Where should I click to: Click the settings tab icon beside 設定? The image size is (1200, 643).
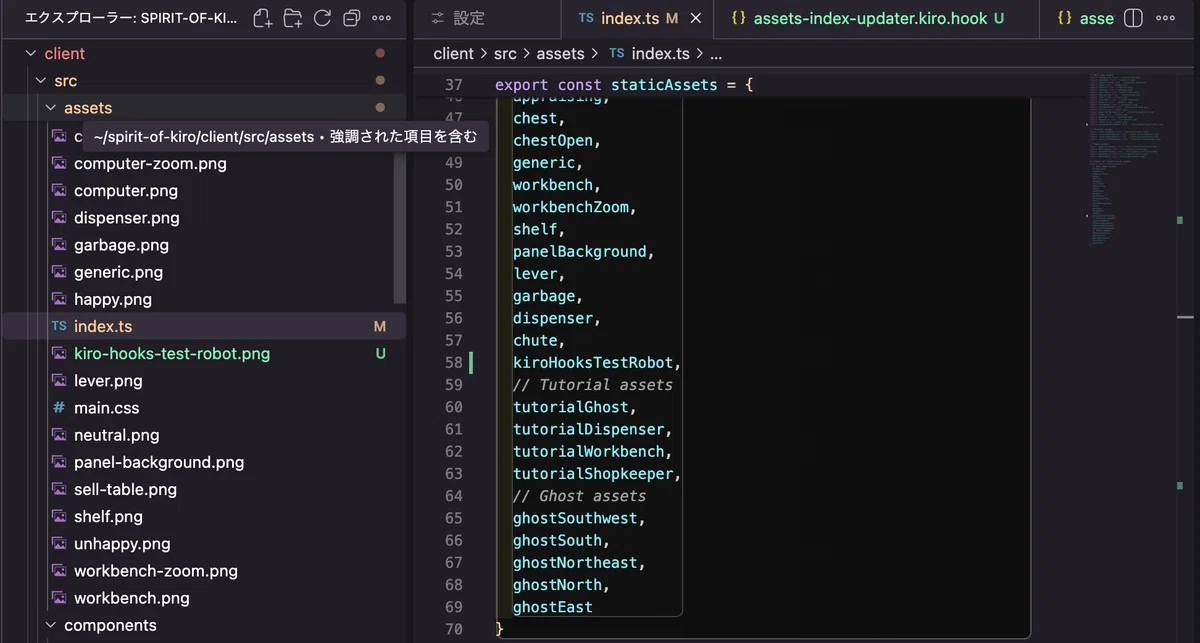437,18
